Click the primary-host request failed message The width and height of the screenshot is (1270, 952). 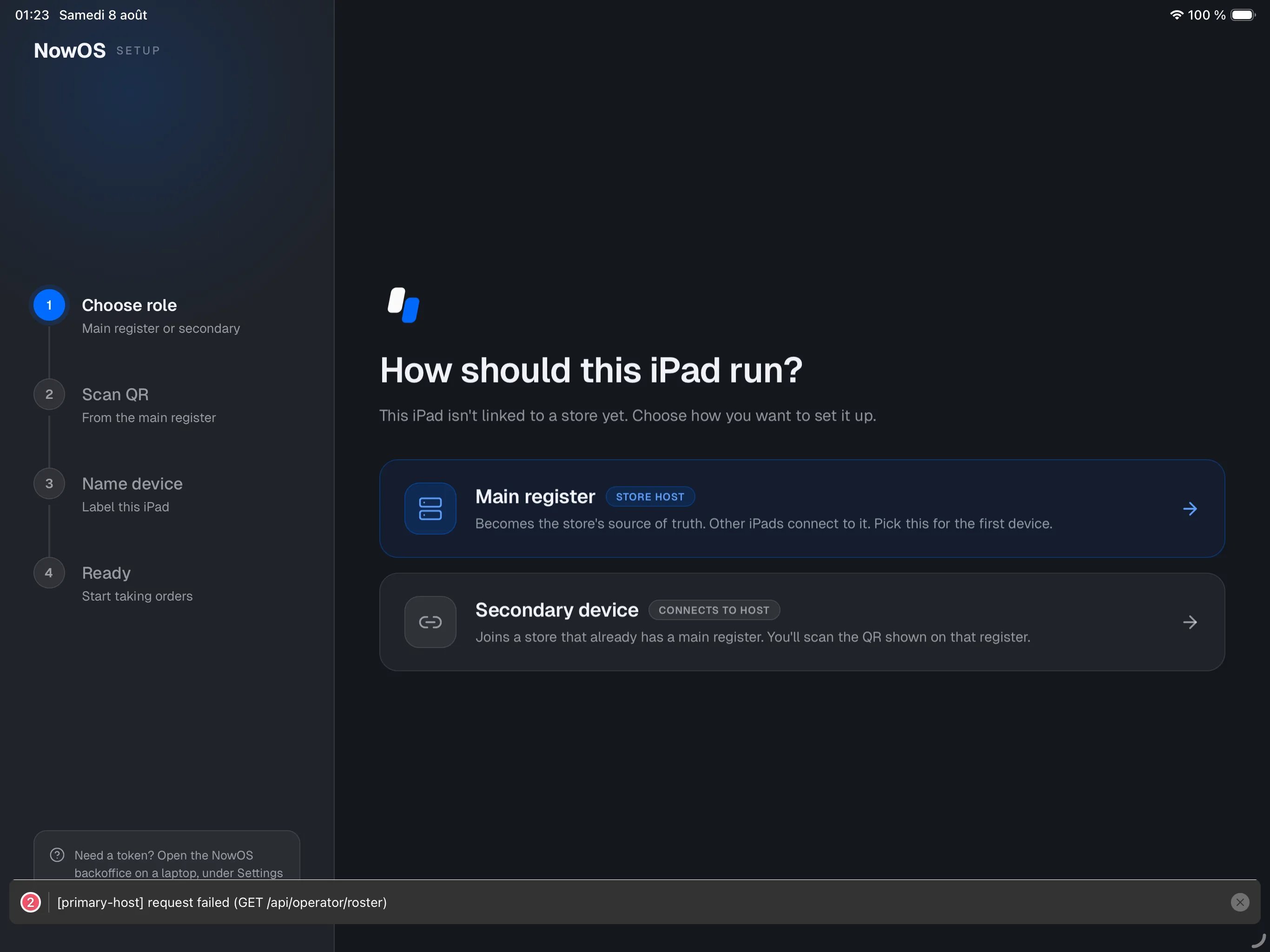[x=222, y=902]
